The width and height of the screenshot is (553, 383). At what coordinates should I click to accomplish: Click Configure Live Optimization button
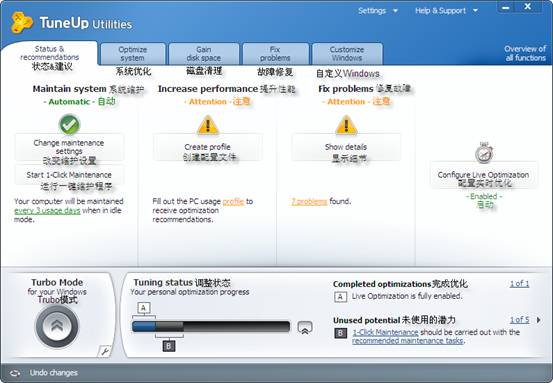click(x=484, y=175)
